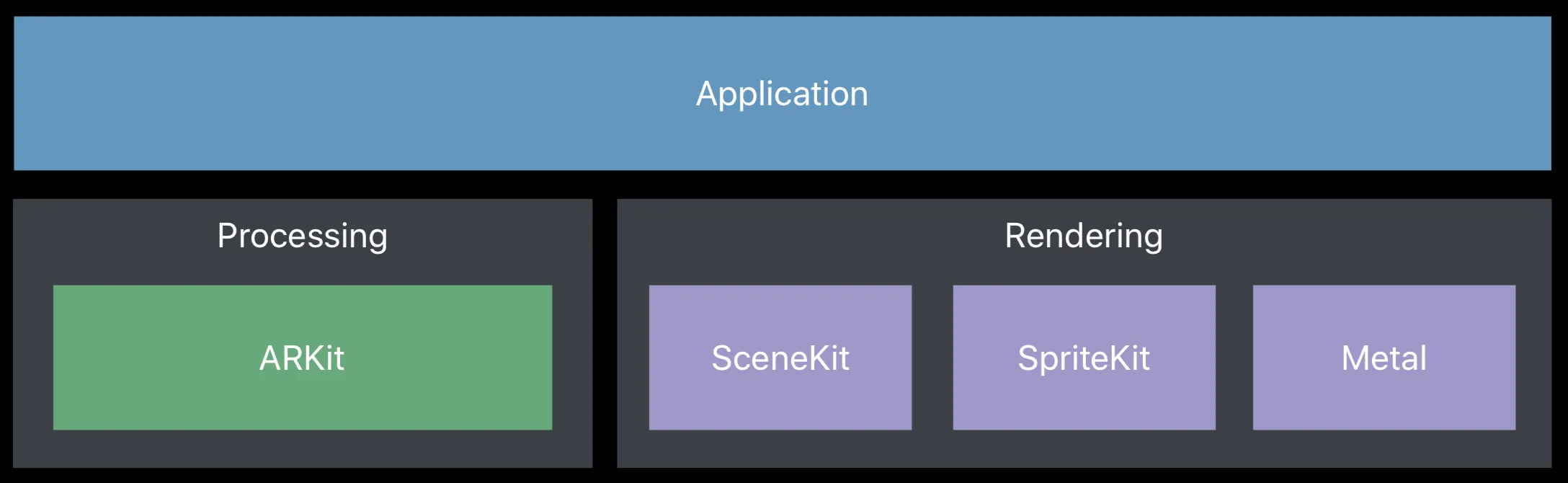Click the Processing panel area below ARKit
The width and height of the screenshot is (1568, 483).
pos(303,448)
